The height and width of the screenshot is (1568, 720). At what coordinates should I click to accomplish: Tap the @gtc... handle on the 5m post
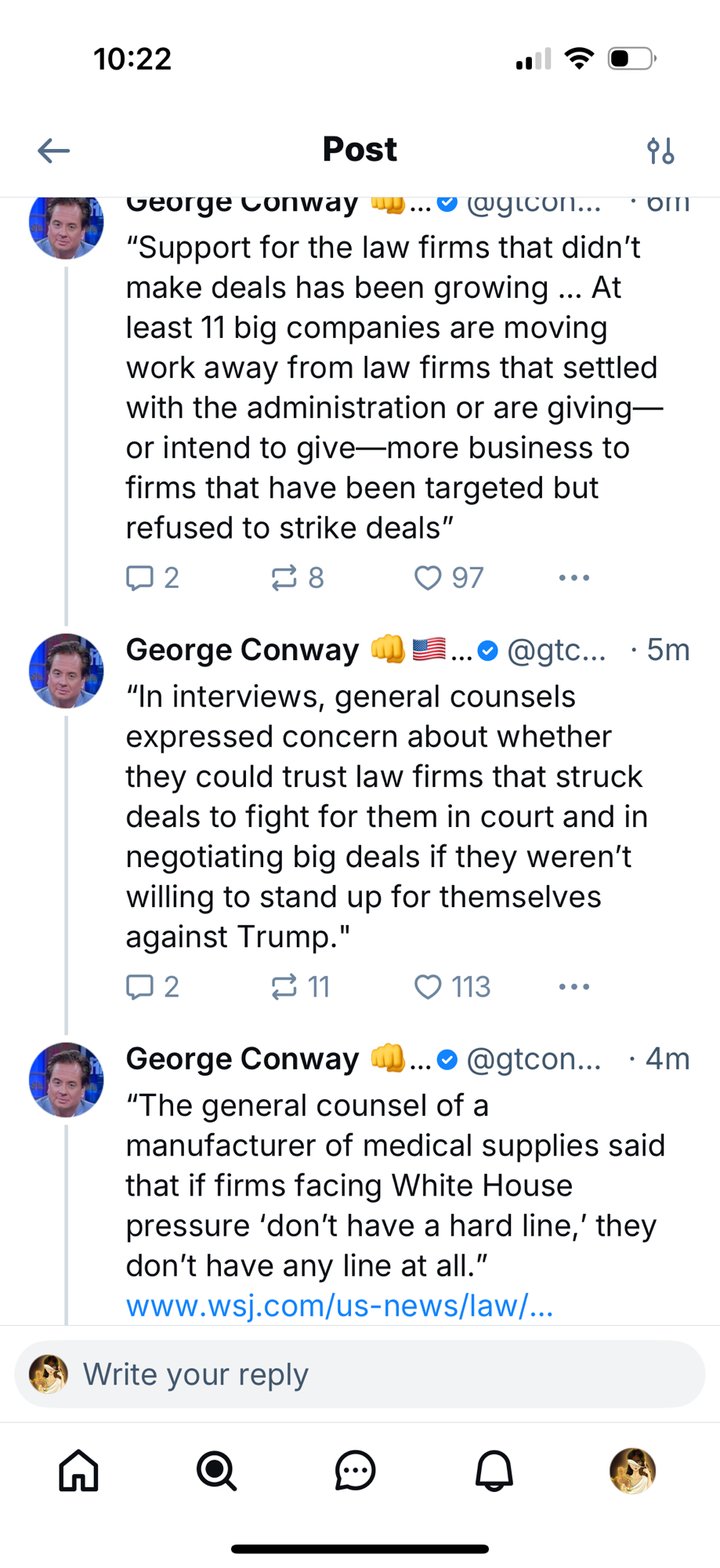click(556, 650)
